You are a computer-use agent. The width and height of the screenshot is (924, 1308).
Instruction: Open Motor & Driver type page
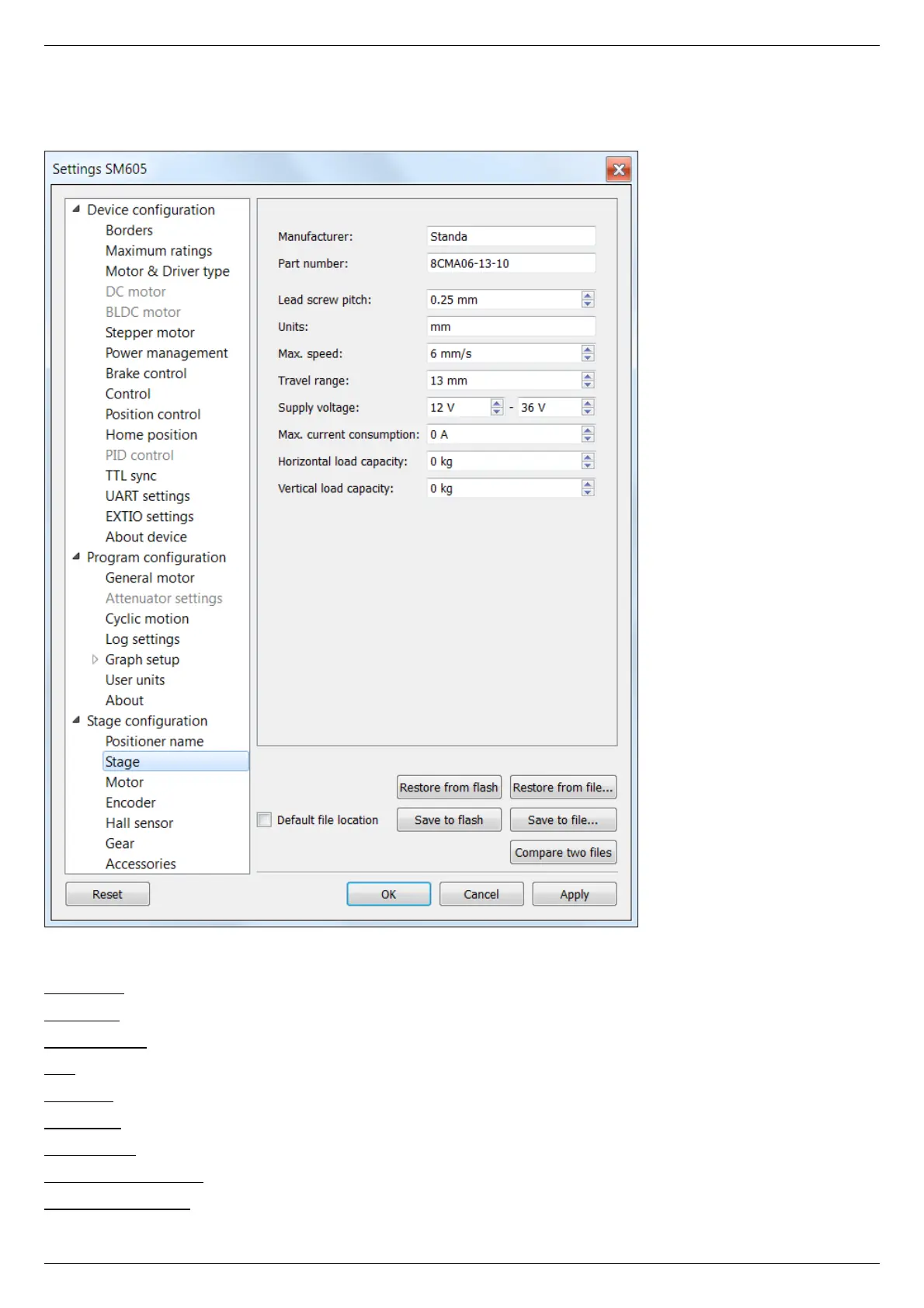point(167,271)
